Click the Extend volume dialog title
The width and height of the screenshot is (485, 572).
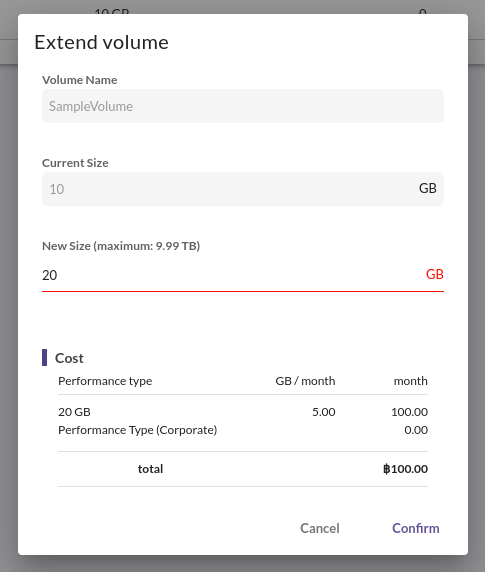pos(101,42)
